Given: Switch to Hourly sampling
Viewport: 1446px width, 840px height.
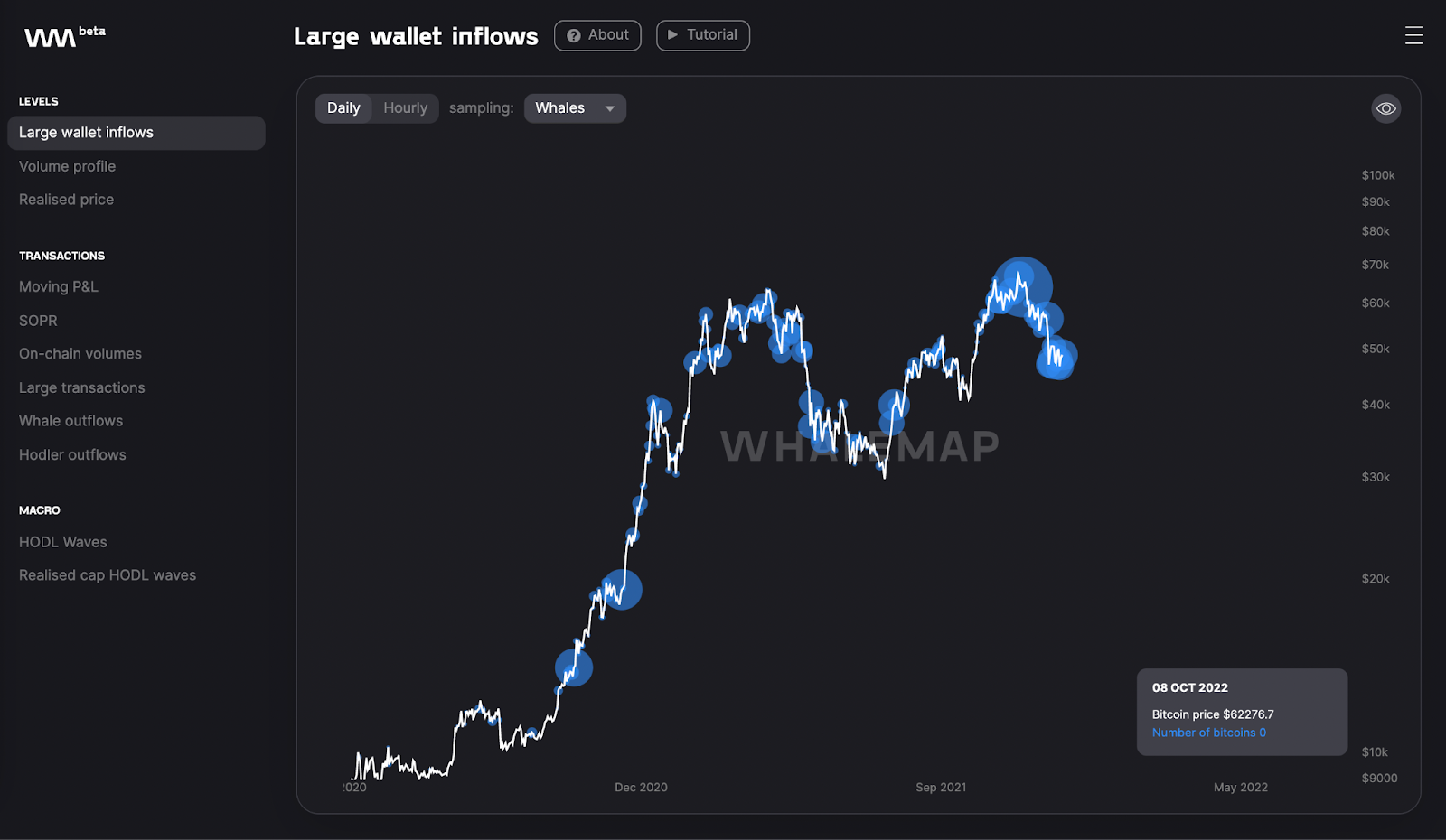Looking at the screenshot, I should tap(405, 107).
